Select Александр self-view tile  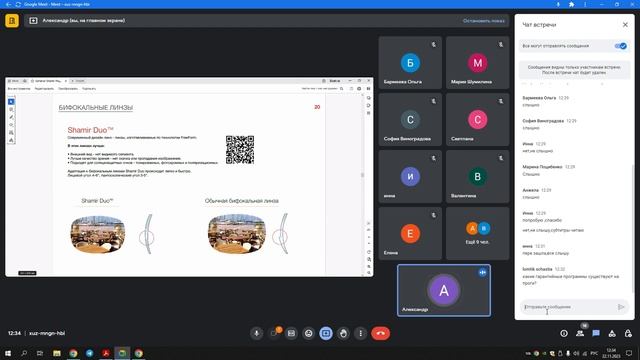coord(444,290)
